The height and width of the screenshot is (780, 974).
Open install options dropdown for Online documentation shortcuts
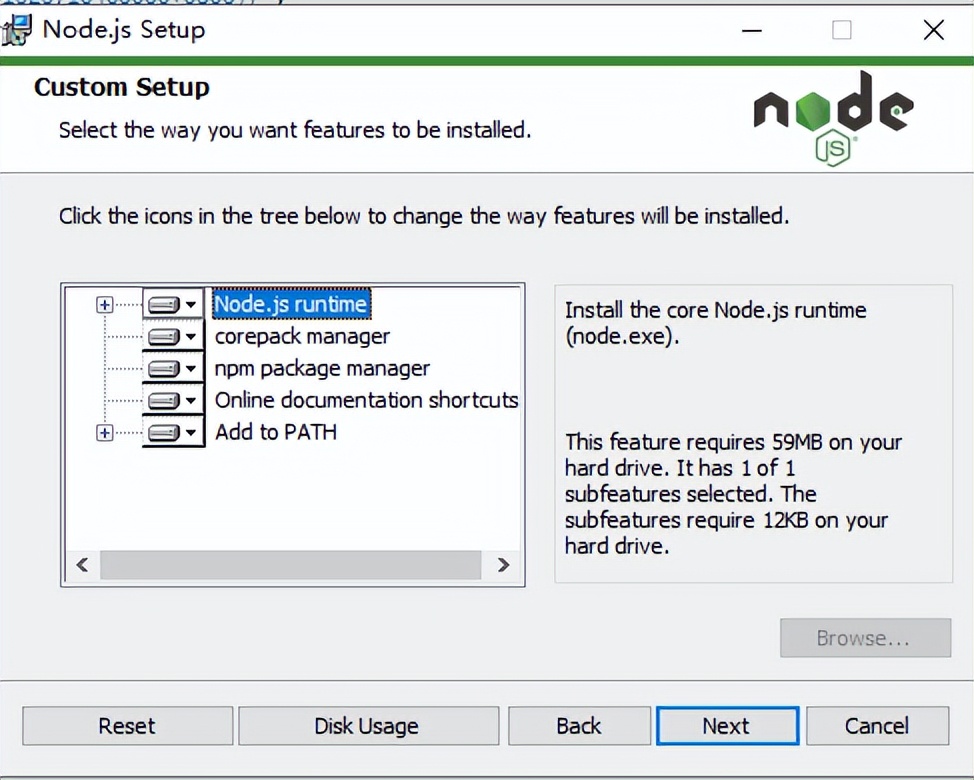tap(173, 401)
